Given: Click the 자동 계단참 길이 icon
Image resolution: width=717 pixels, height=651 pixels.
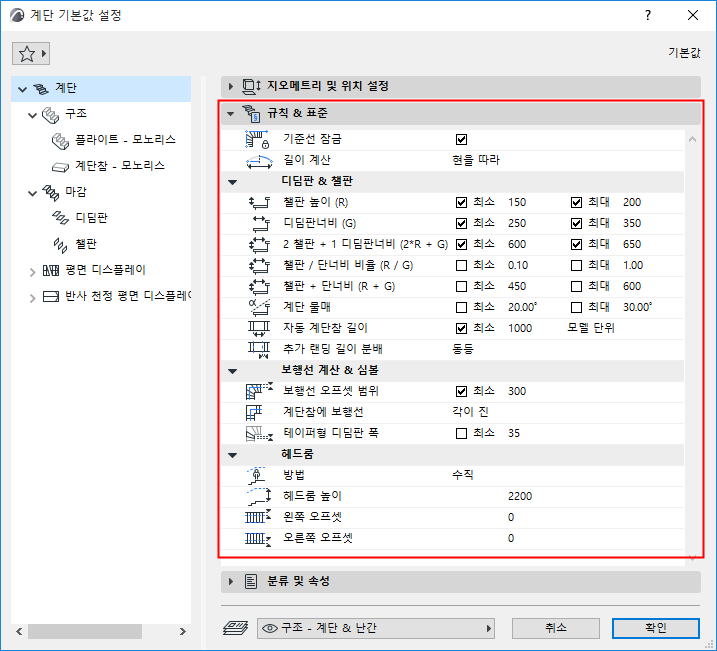Looking at the screenshot, I should [x=259, y=328].
